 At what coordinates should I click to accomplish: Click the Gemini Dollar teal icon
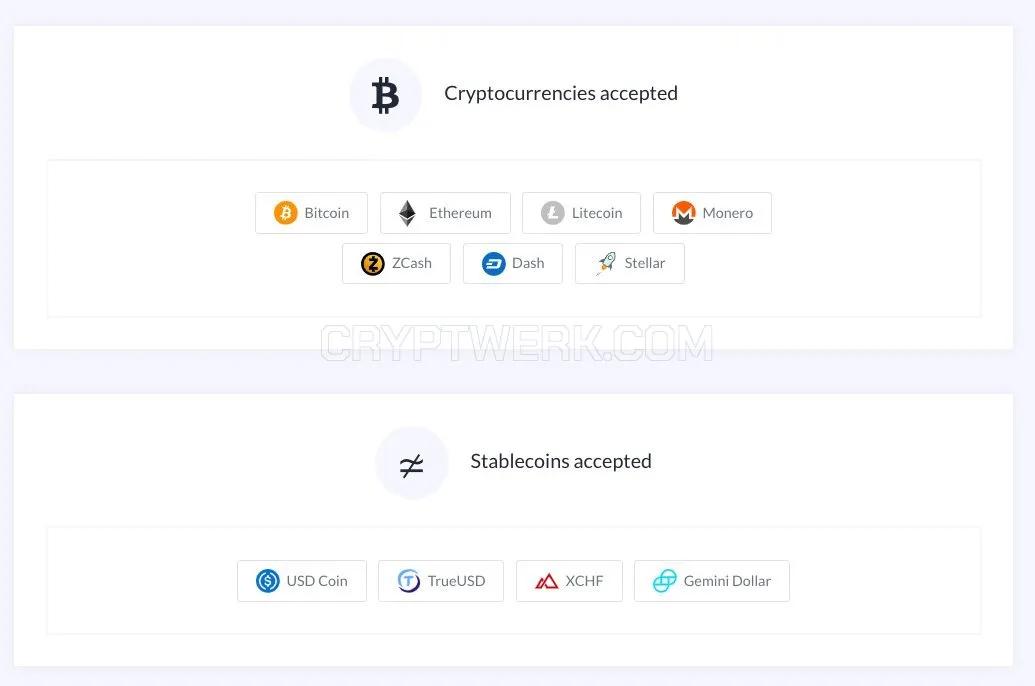coord(665,581)
